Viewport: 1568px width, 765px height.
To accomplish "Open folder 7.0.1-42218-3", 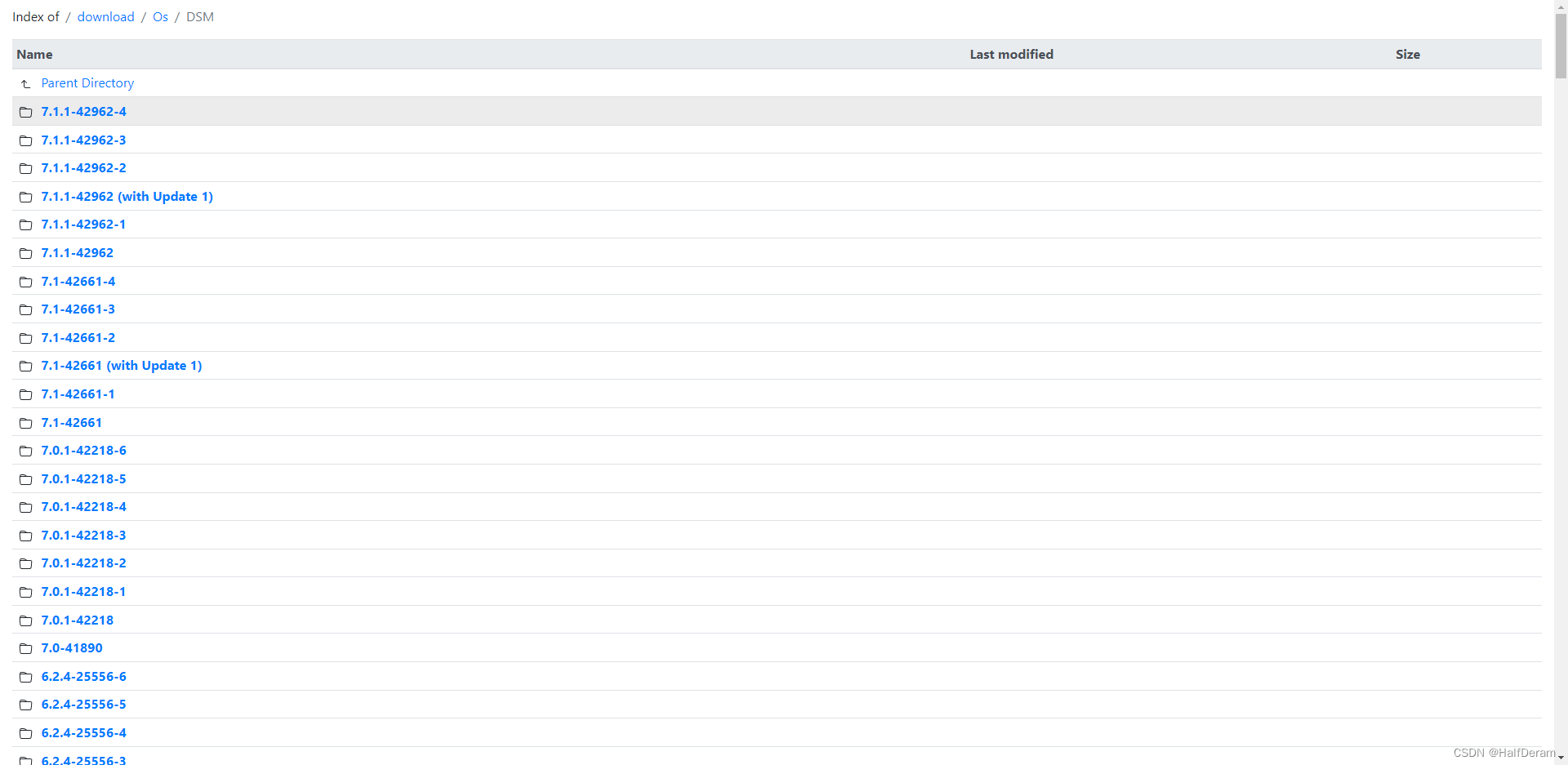I will coord(84,536).
